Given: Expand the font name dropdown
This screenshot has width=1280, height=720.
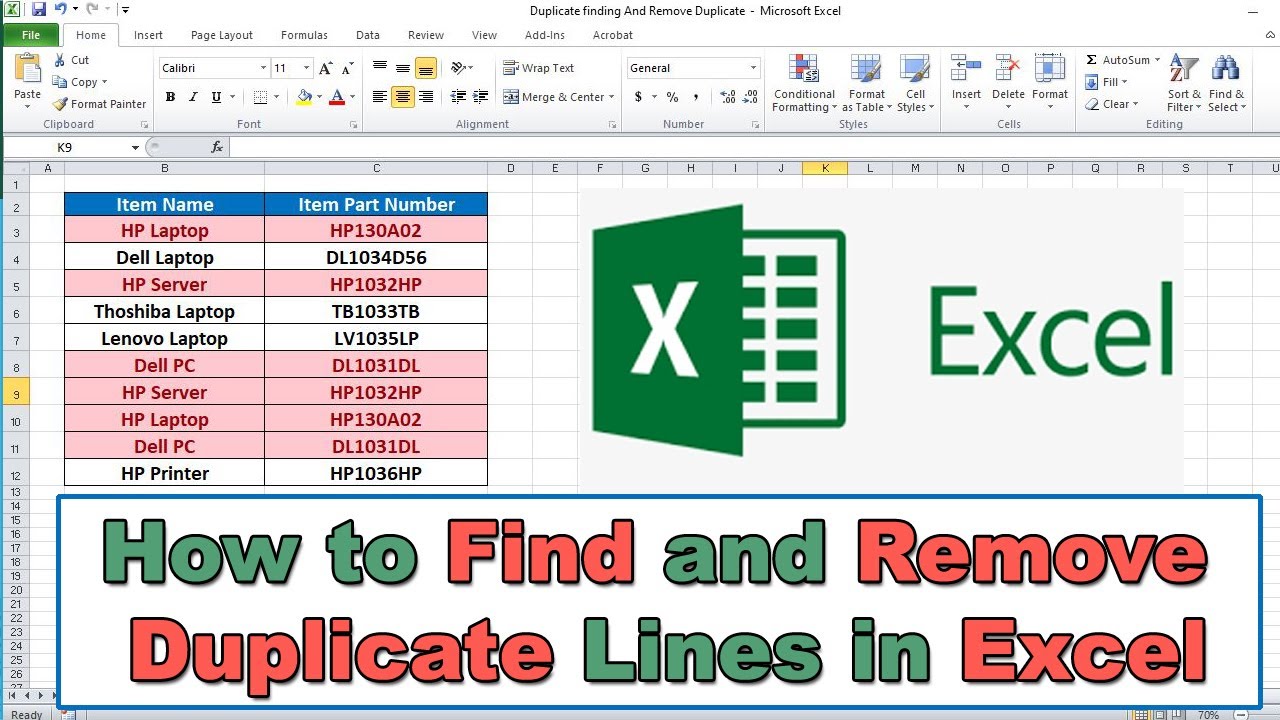Looking at the screenshot, I should click(x=264, y=68).
